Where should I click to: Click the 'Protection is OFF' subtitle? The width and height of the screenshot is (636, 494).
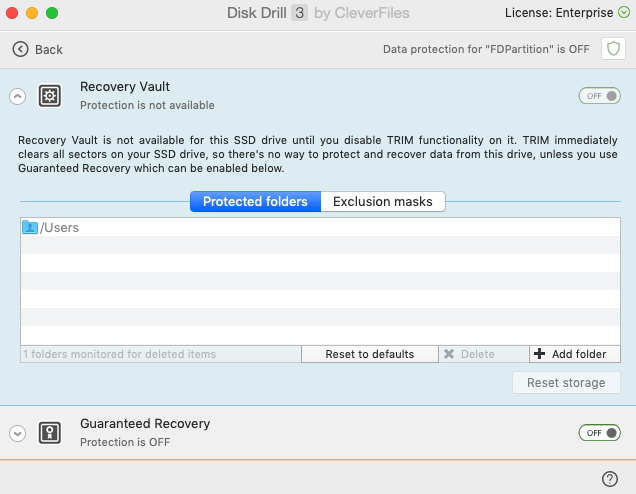tap(125, 442)
